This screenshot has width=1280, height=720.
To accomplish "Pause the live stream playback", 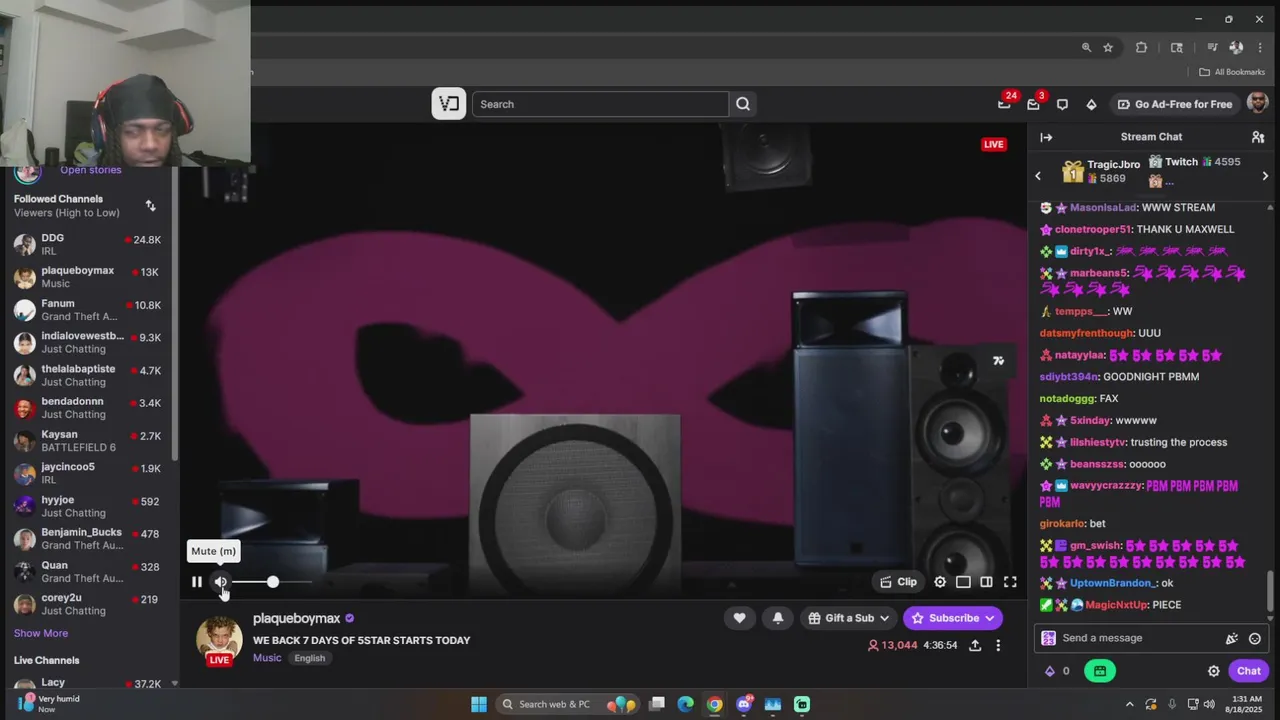I will [197, 582].
